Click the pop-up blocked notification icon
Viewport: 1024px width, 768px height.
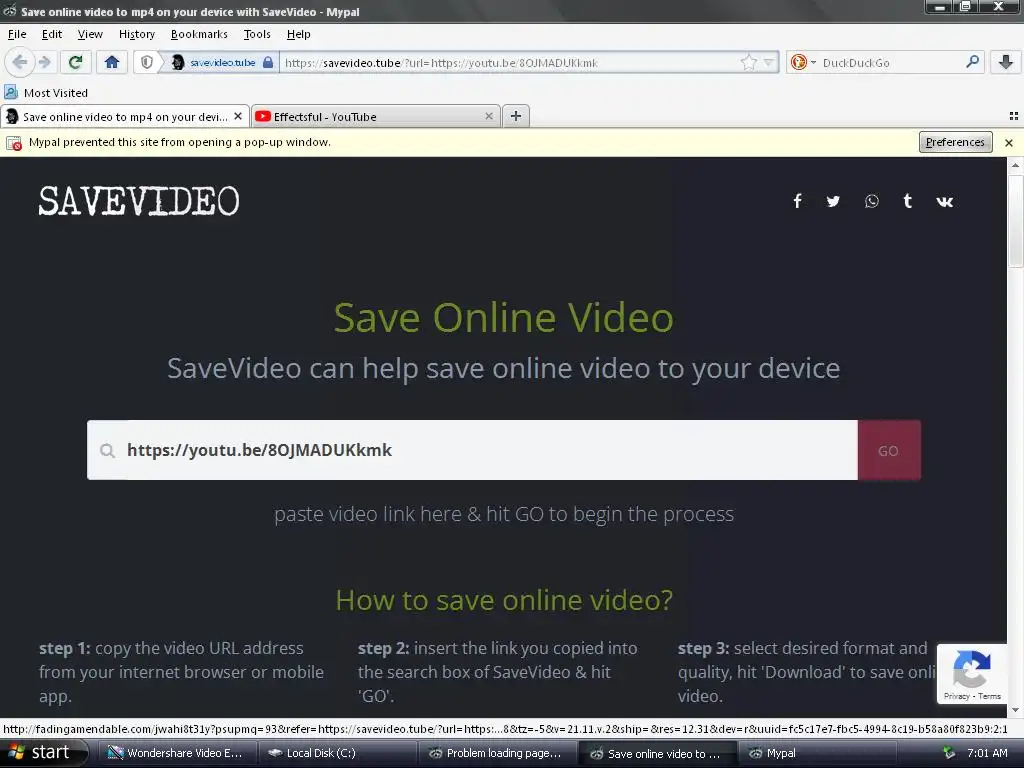tap(14, 142)
